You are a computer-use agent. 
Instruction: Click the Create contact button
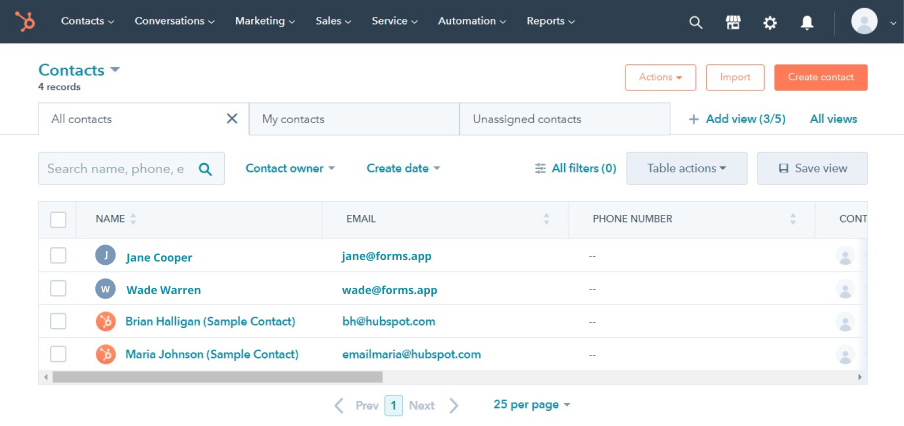click(820, 78)
